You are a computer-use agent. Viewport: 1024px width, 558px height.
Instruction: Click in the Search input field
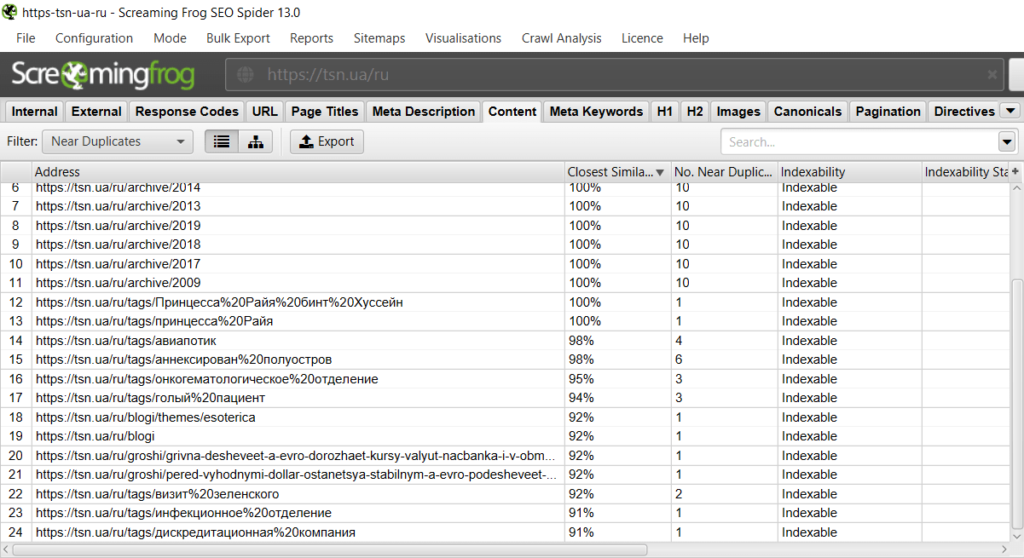point(859,141)
